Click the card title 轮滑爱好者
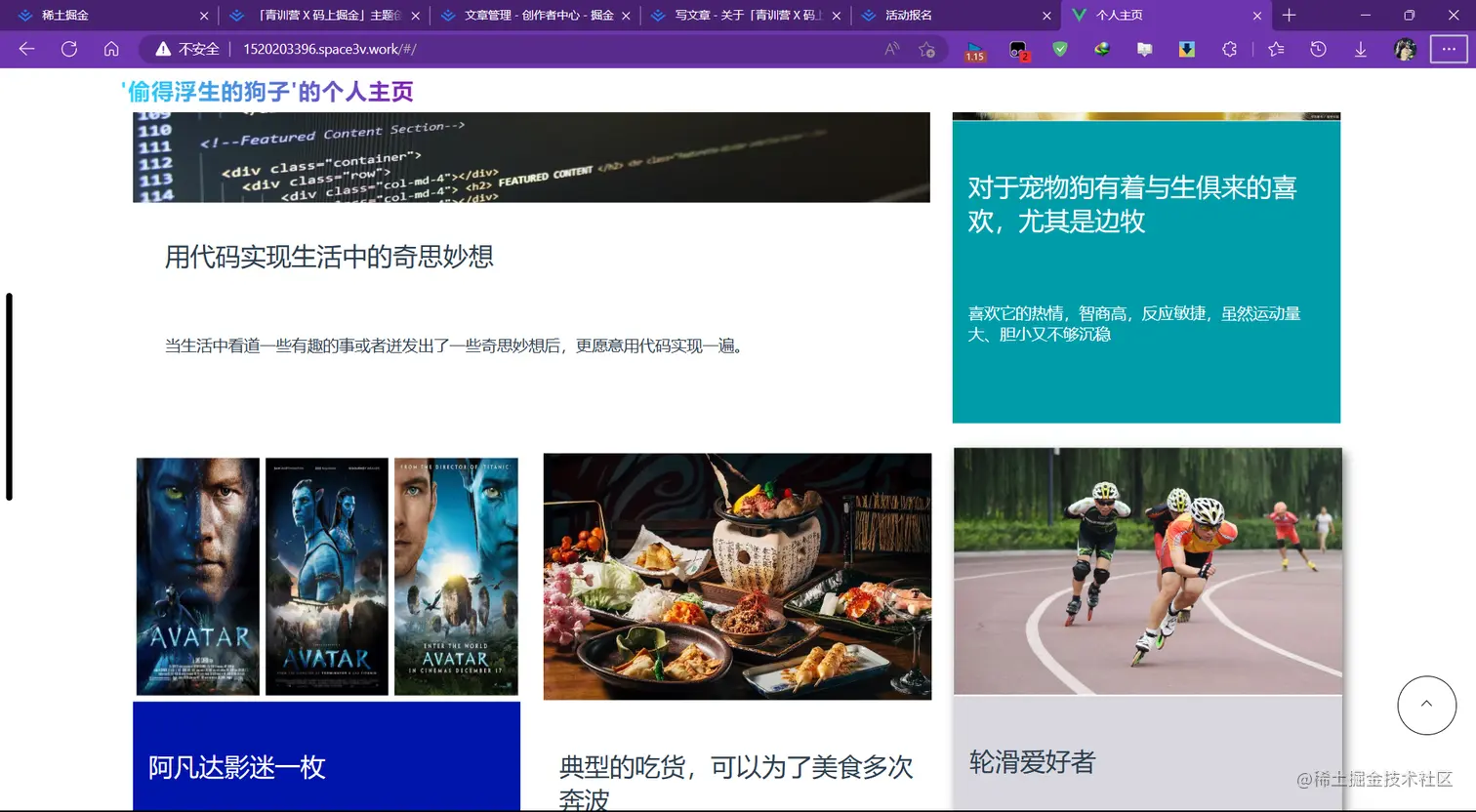Screen dimensions: 1476x812 pos(1033,761)
